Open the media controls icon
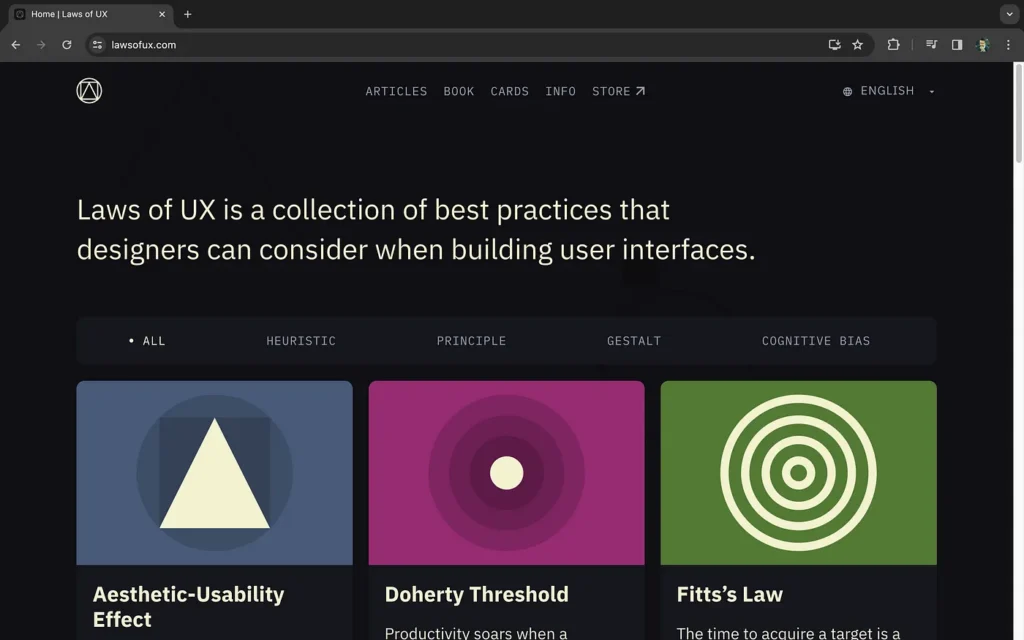 (x=931, y=45)
